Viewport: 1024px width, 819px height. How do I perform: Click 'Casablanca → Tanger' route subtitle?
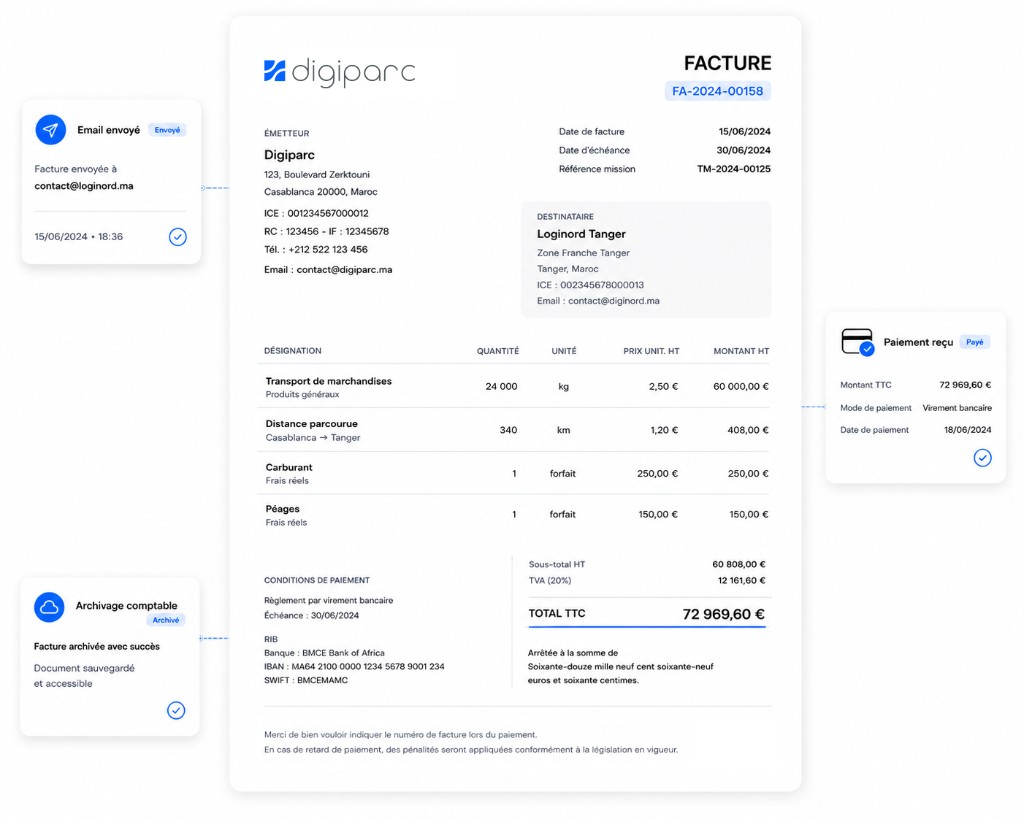pos(313,438)
